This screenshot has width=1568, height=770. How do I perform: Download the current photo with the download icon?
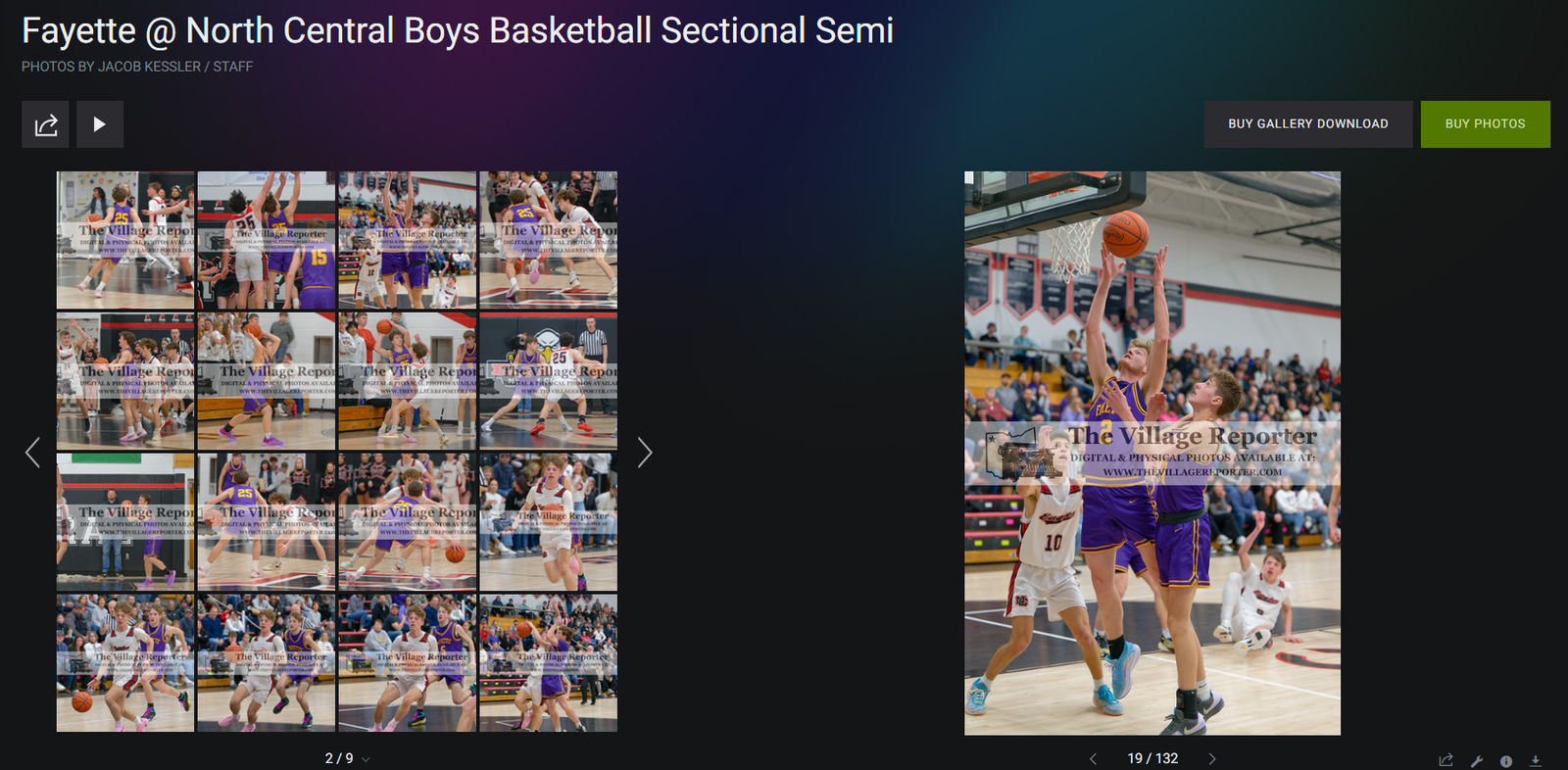[1536, 760]
